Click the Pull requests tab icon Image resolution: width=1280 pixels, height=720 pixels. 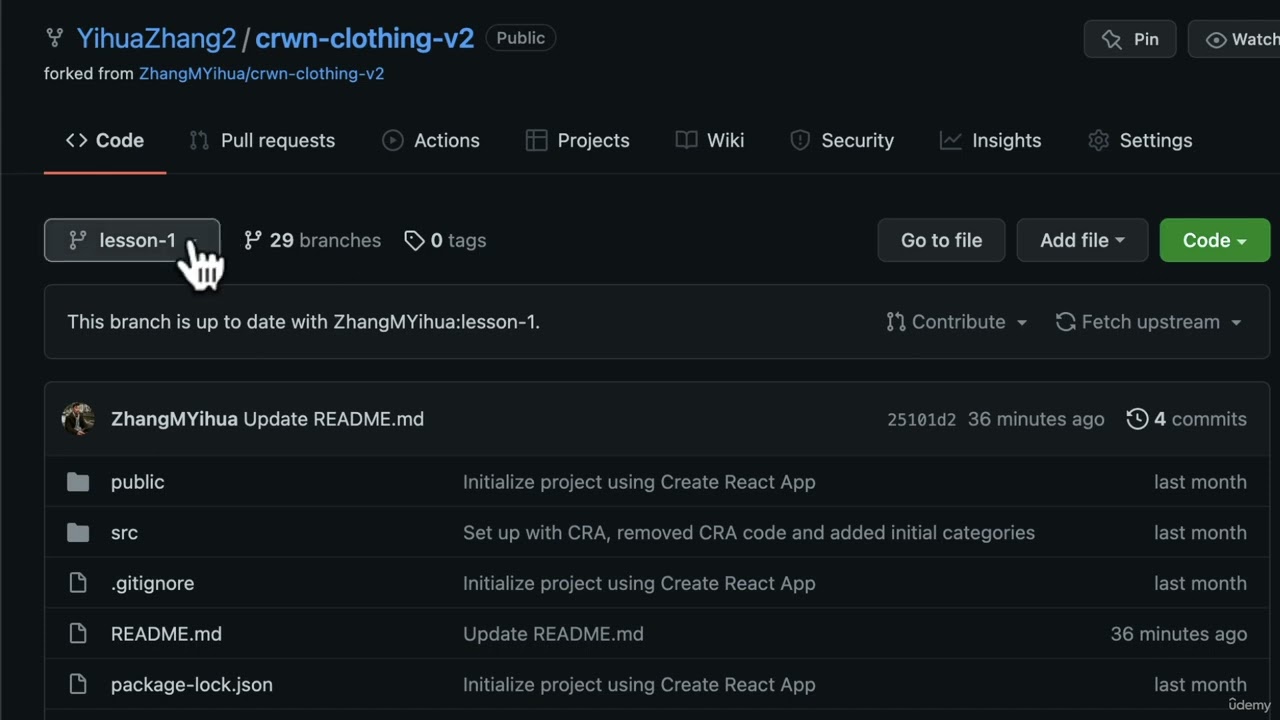199,141
